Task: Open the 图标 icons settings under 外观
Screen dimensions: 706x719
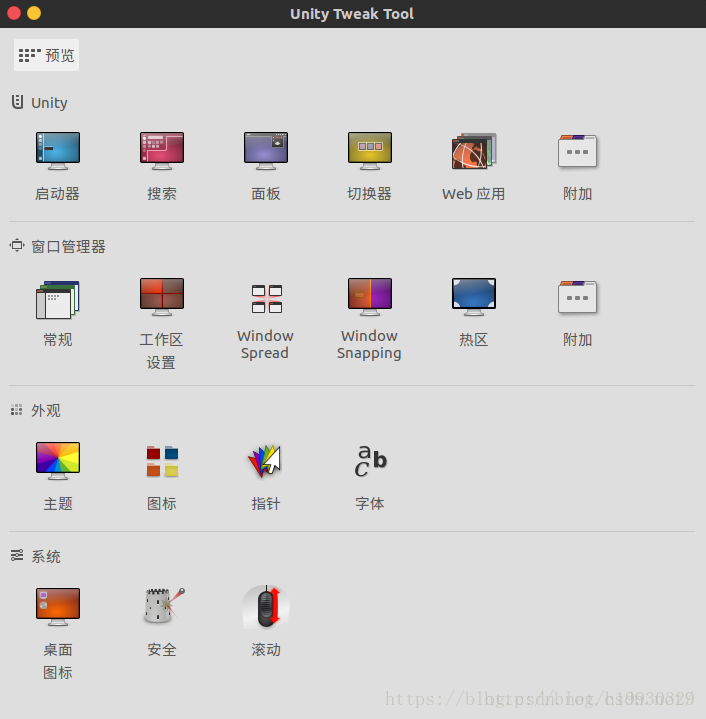Action: (x=162, y=461)
